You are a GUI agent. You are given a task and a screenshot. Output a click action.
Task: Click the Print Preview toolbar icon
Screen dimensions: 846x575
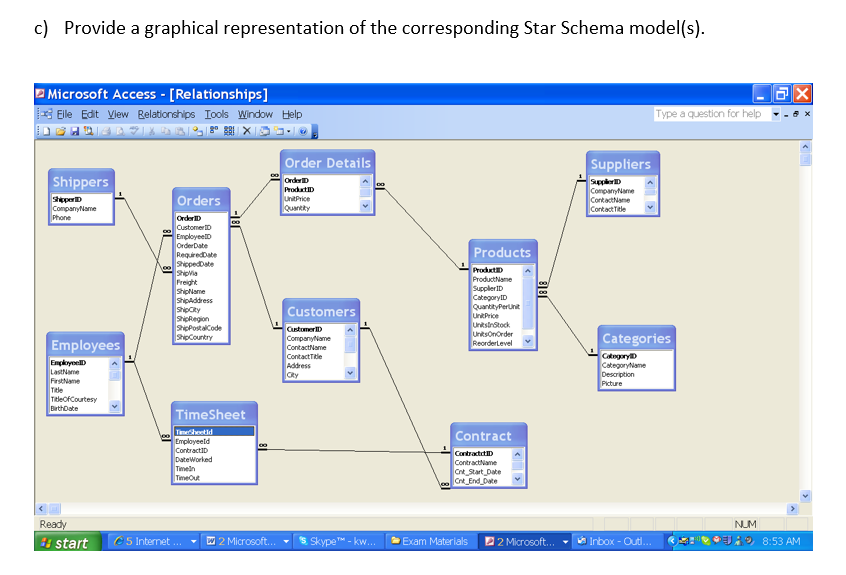pos(120,131)
